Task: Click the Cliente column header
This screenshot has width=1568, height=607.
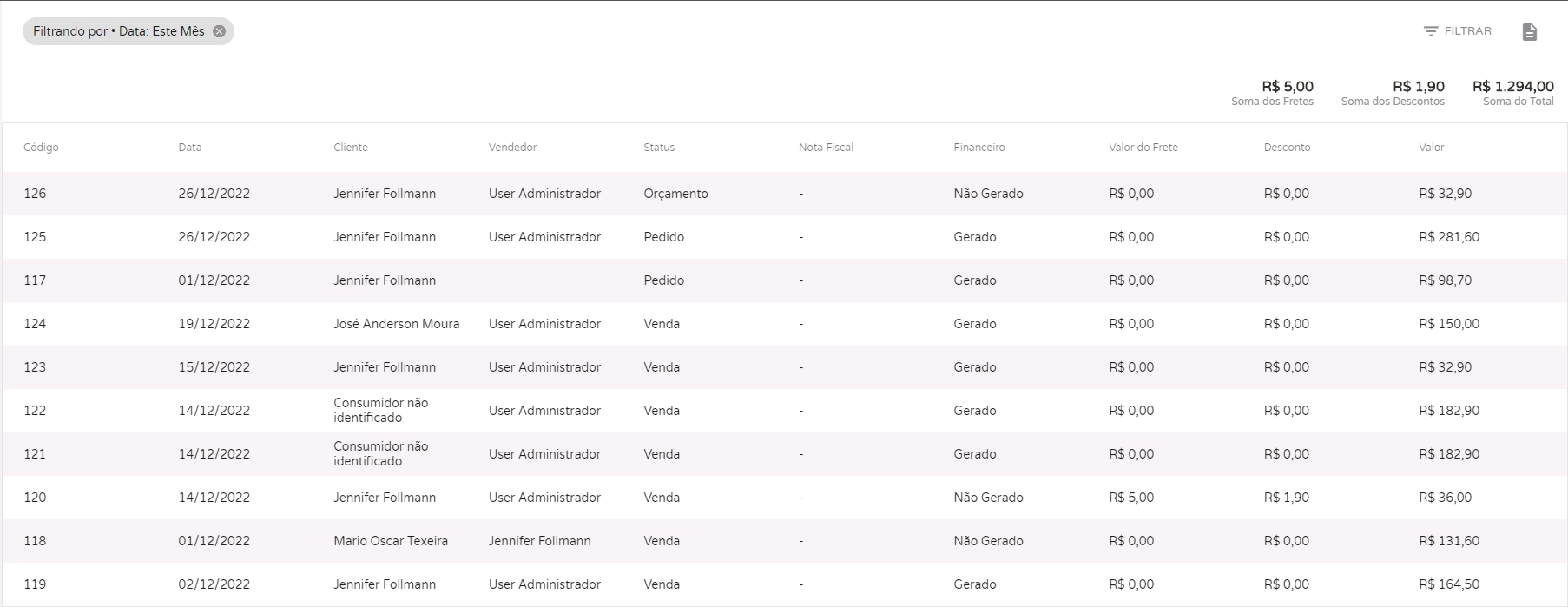Action: coord(351,148)
